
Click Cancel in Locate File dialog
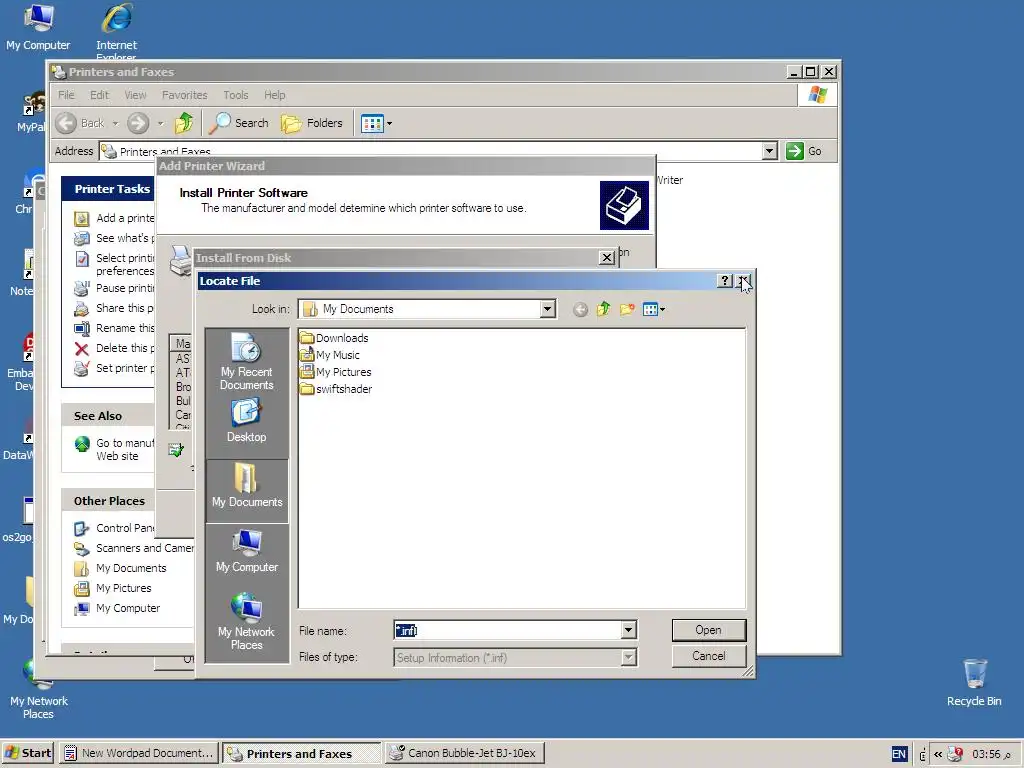(x=709, y=656)
